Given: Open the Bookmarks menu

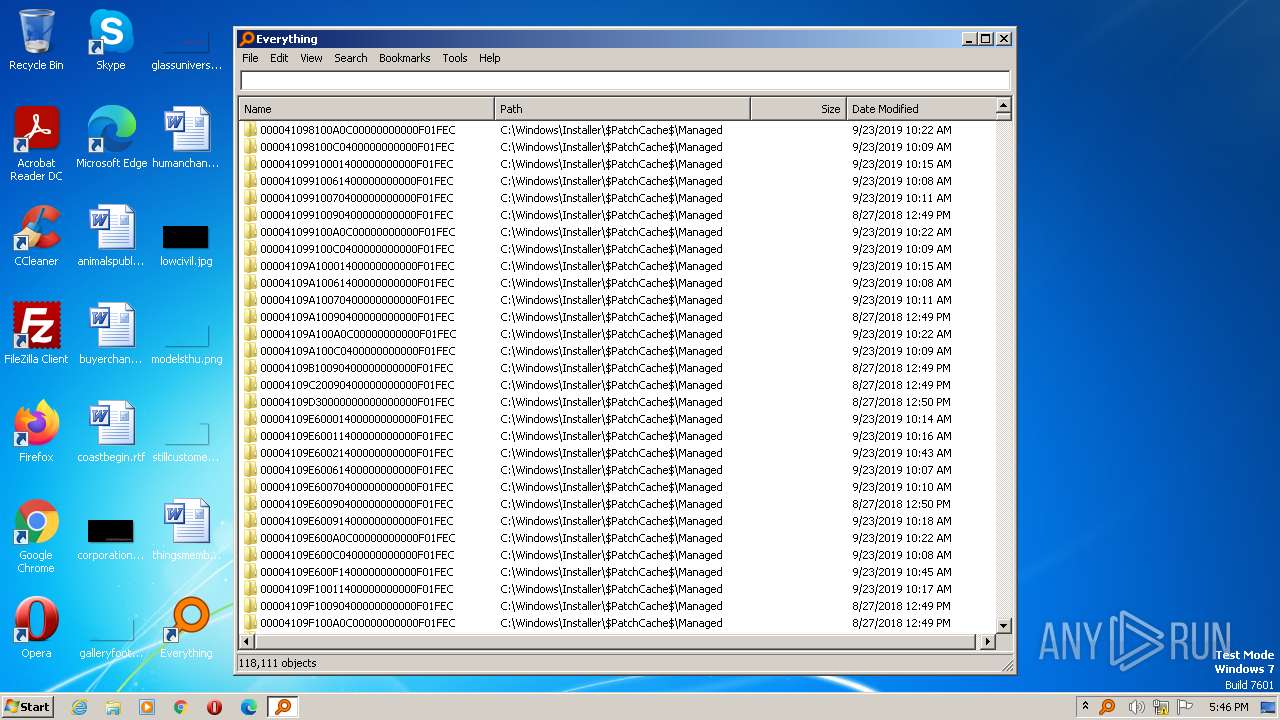Looking at the screenshot, I should 404,58.
